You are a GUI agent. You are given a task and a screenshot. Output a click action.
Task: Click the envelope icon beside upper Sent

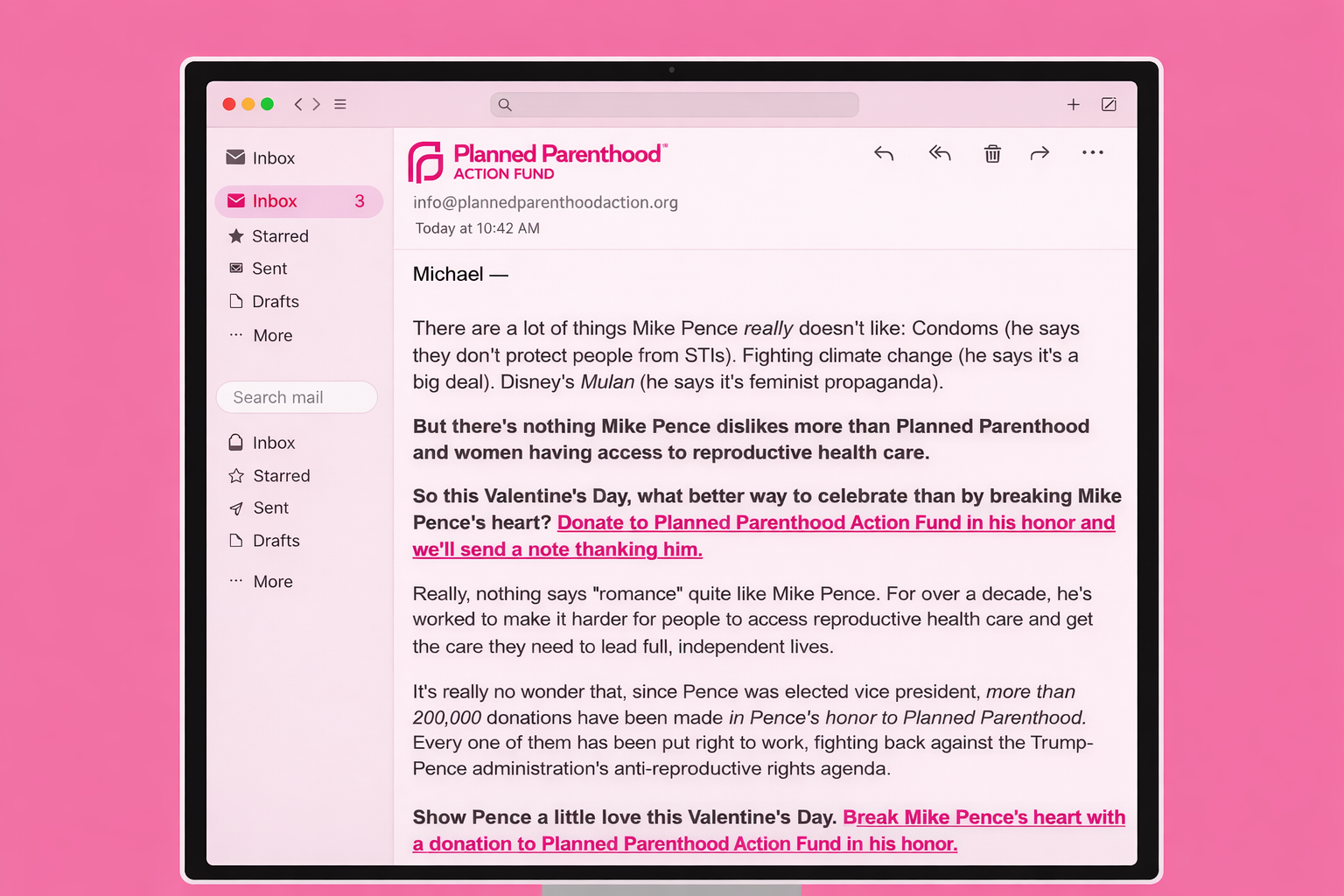(236, 269)
